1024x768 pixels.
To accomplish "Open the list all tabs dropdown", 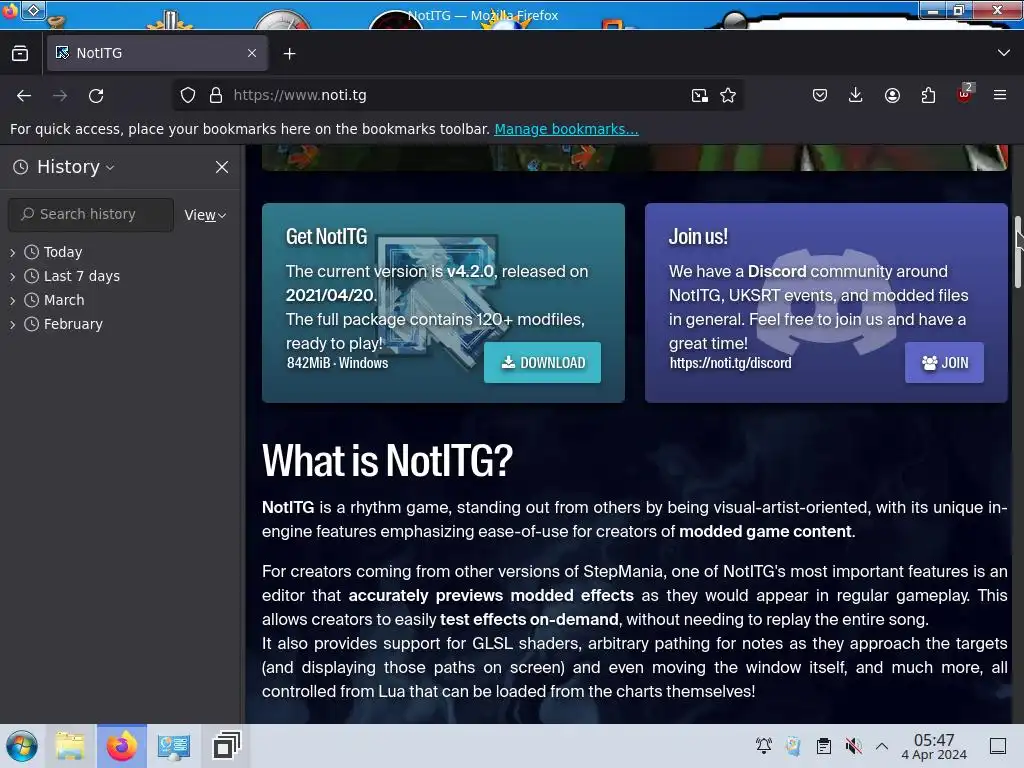I will [x=1004, y=53].
